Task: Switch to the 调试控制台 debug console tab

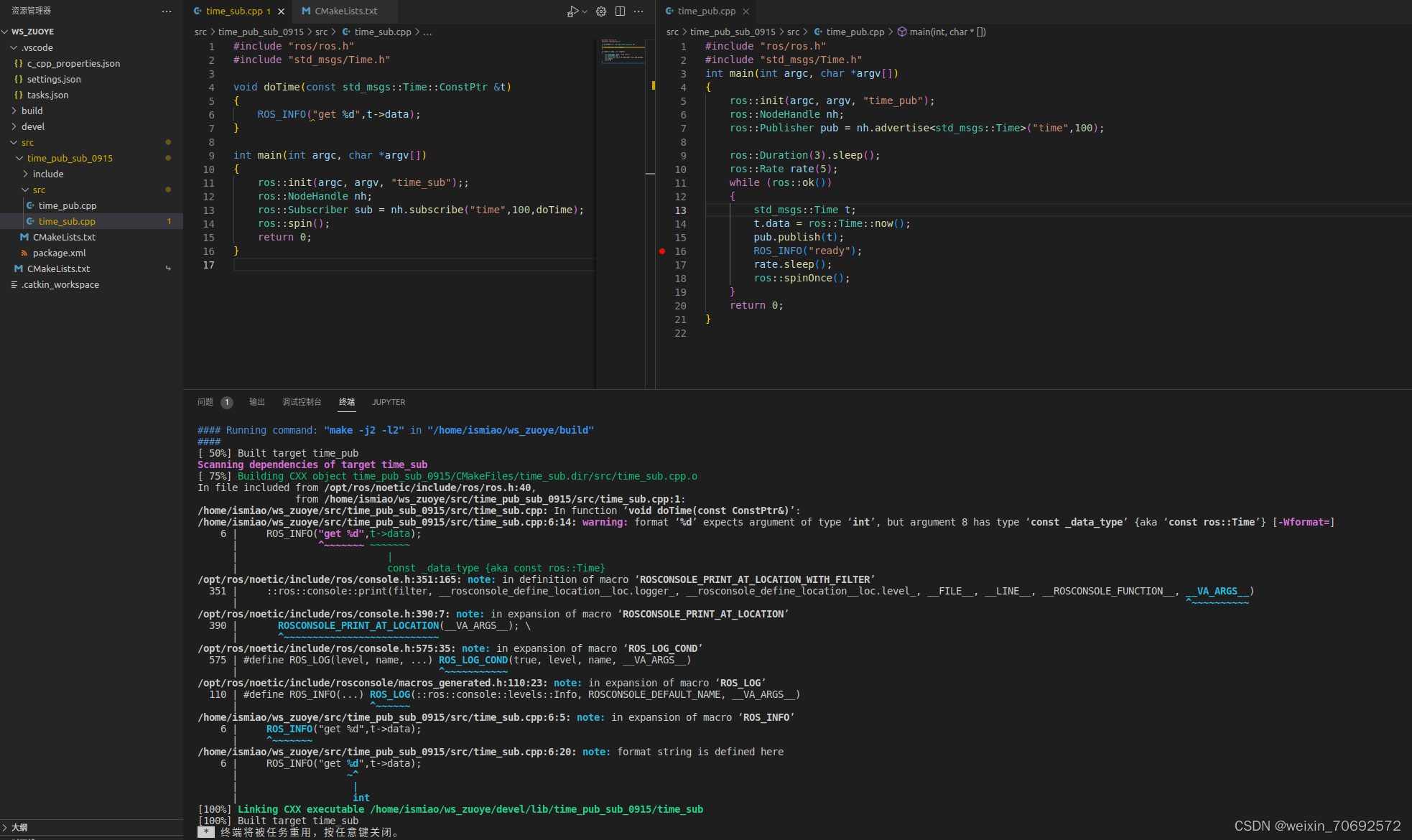Action: (x=302, y=402)
